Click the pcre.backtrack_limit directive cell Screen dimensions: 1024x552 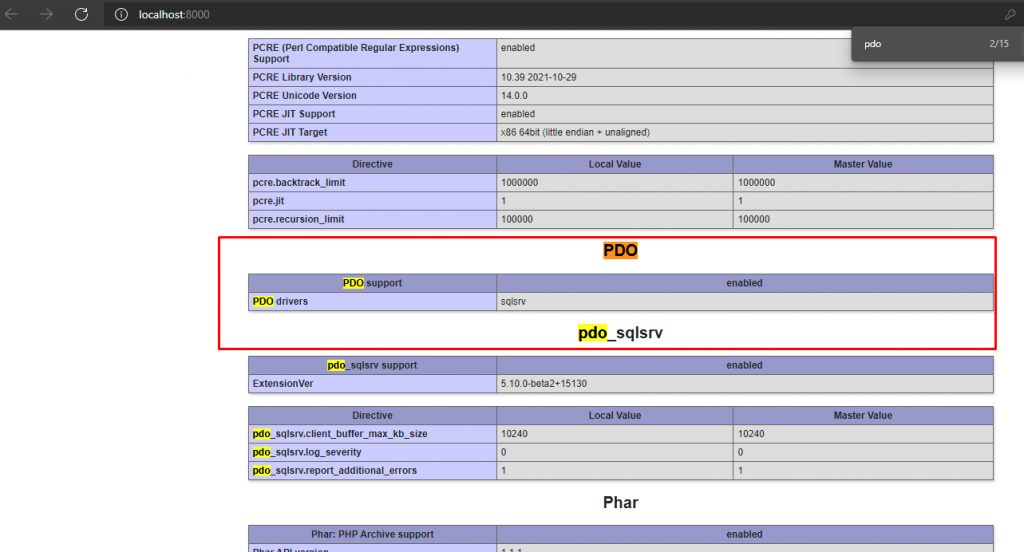300,183
